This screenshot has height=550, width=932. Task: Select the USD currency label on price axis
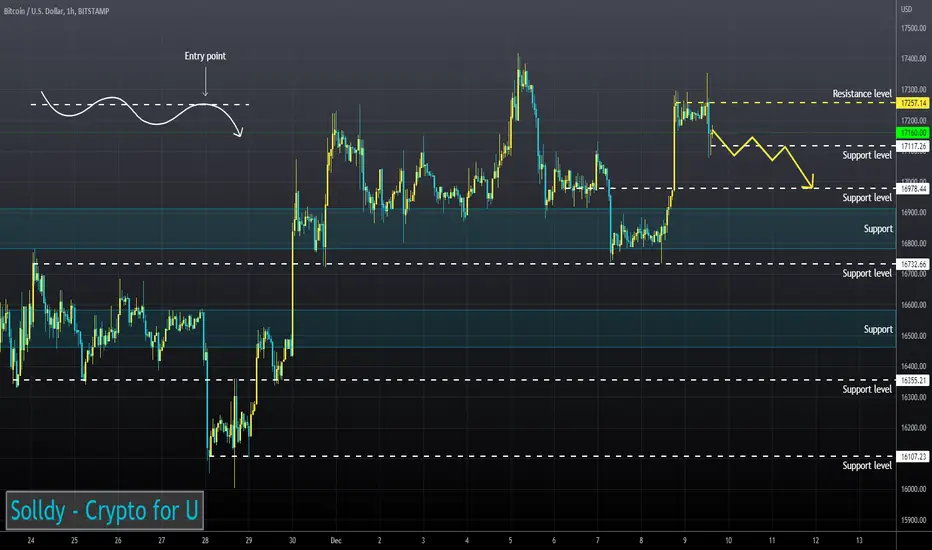click(x=906, y=9)
